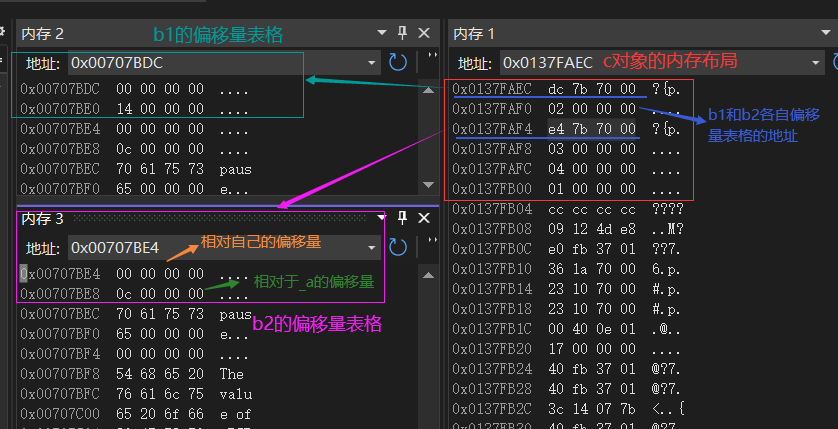
Task: Click bytes '14 00 00 00' in 内存 2
Action: [160, 109]
